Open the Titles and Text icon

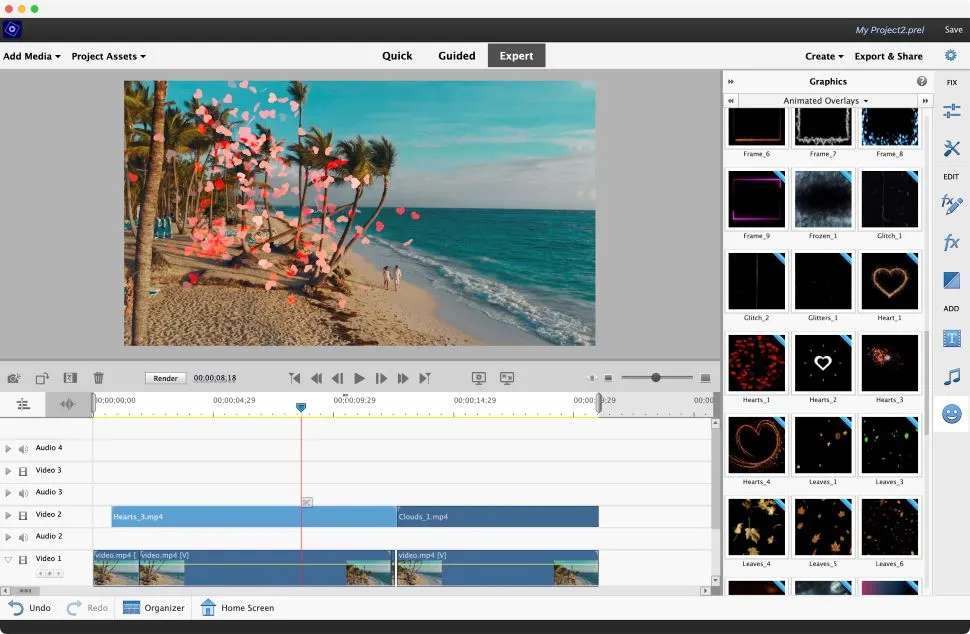coord(951,339)
